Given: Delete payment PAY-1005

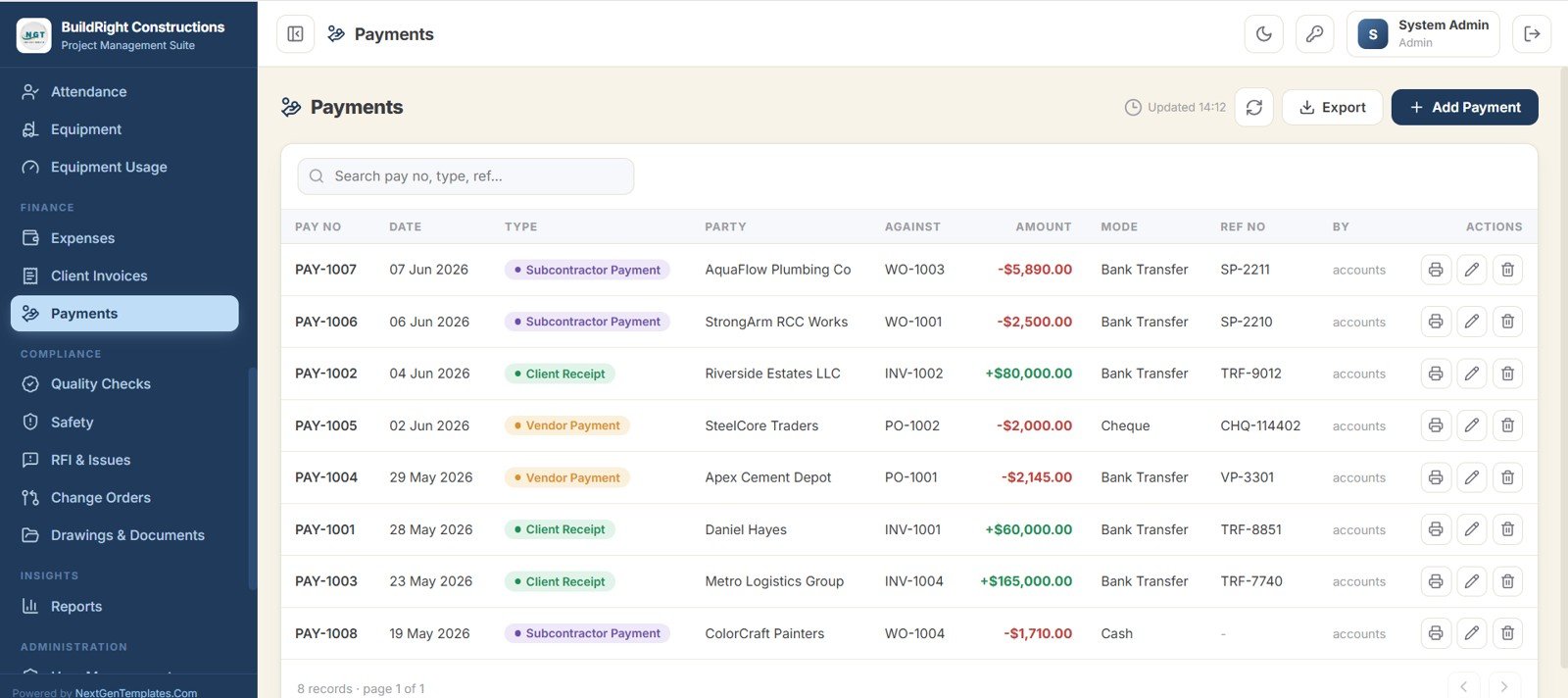Looking at the screenshot, I should (1507, 425).
